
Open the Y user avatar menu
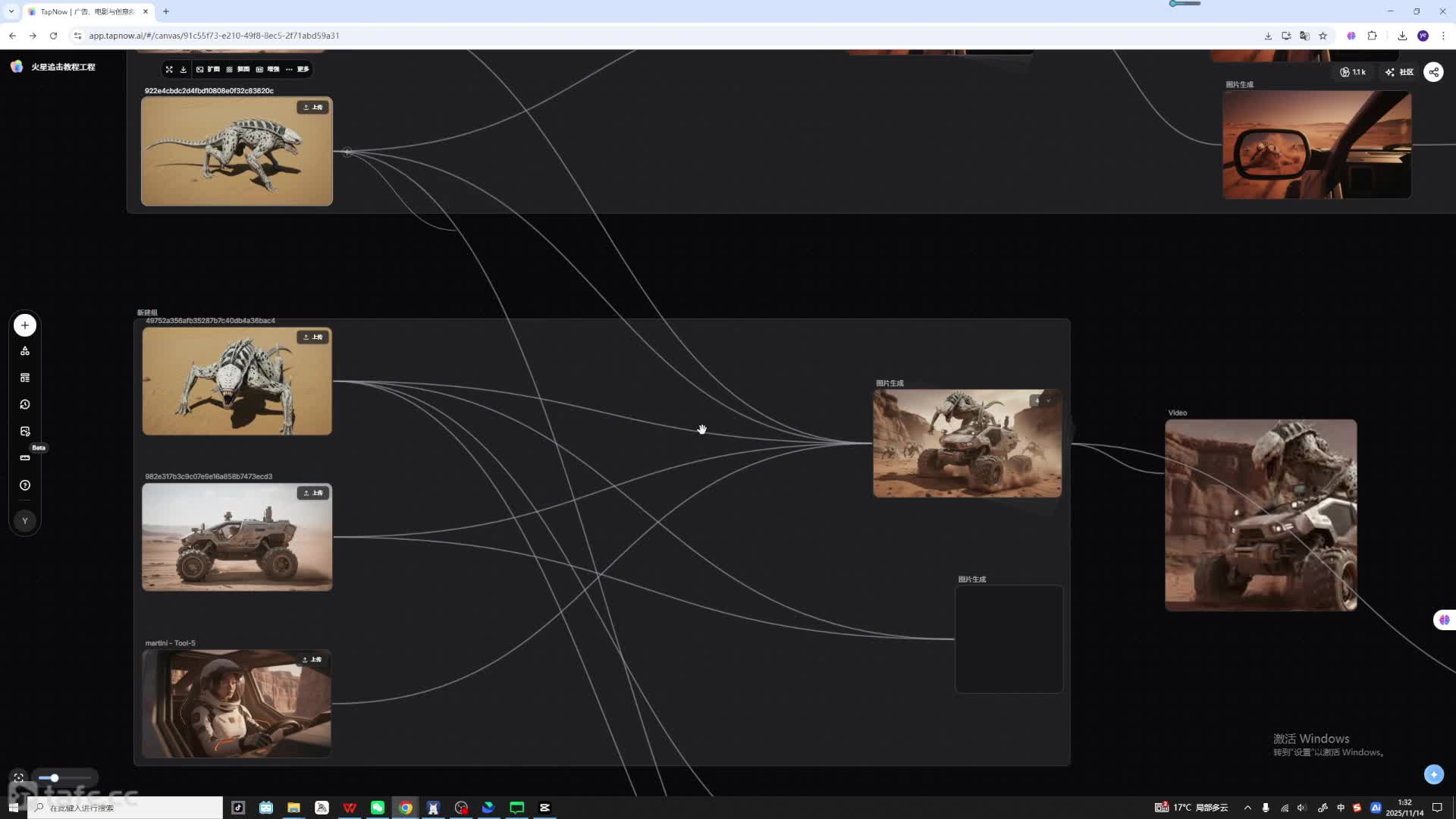tap(25, 521)
